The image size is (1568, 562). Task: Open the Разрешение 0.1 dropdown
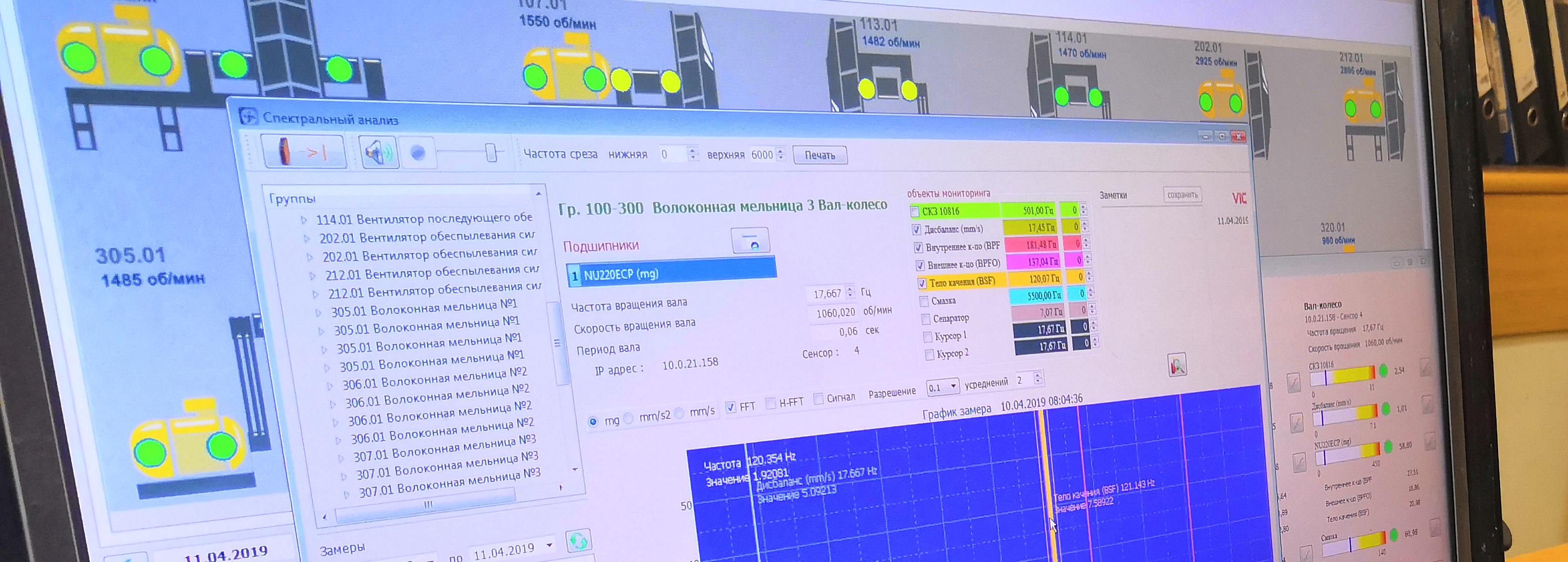[942, 387]
